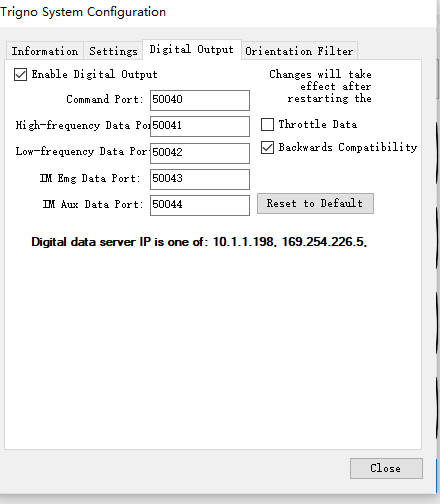Click the IM Emg Data Port field
440x504 pixels.
tap(200, 179)
